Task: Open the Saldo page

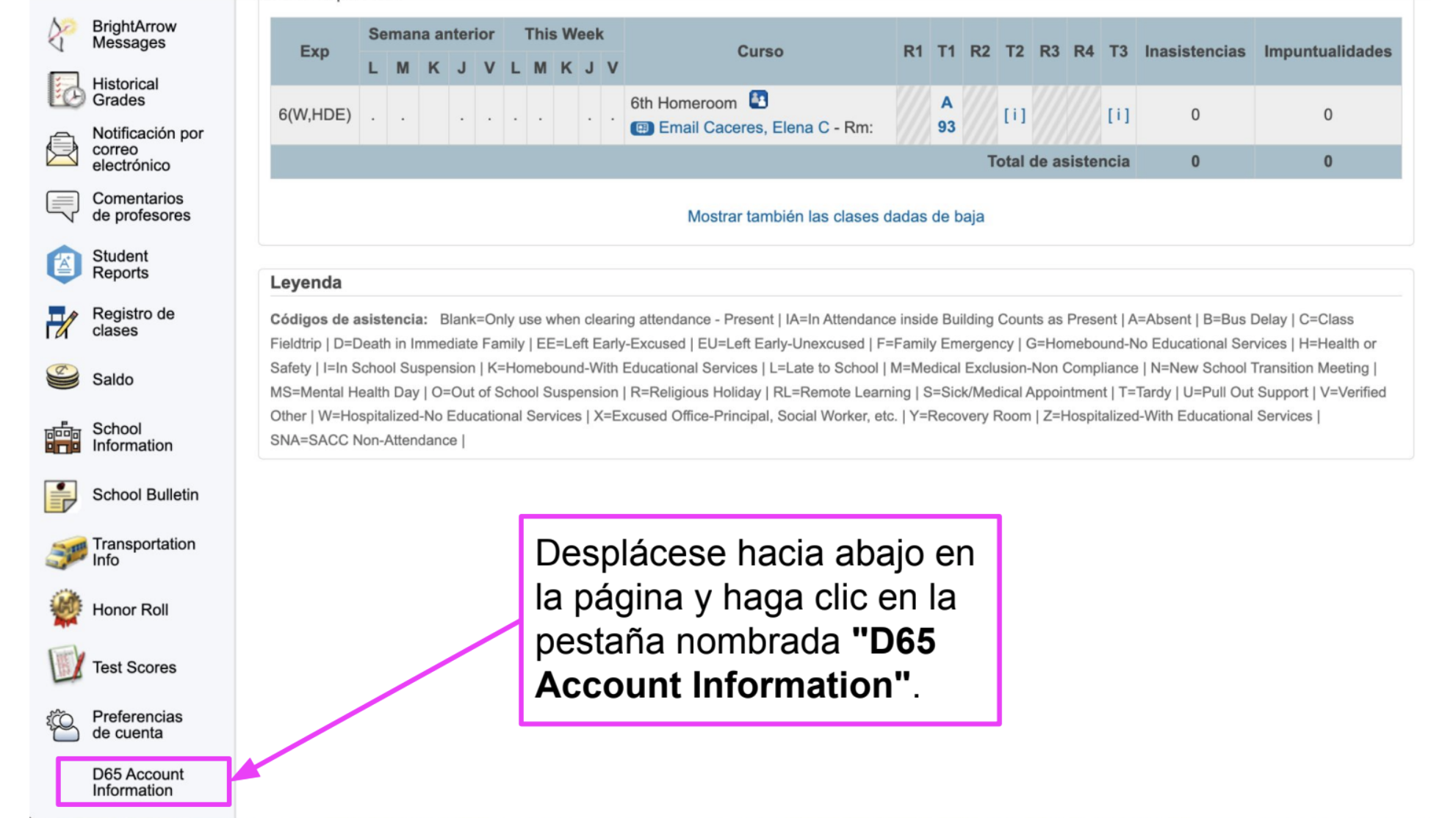Action: (113, 379)
